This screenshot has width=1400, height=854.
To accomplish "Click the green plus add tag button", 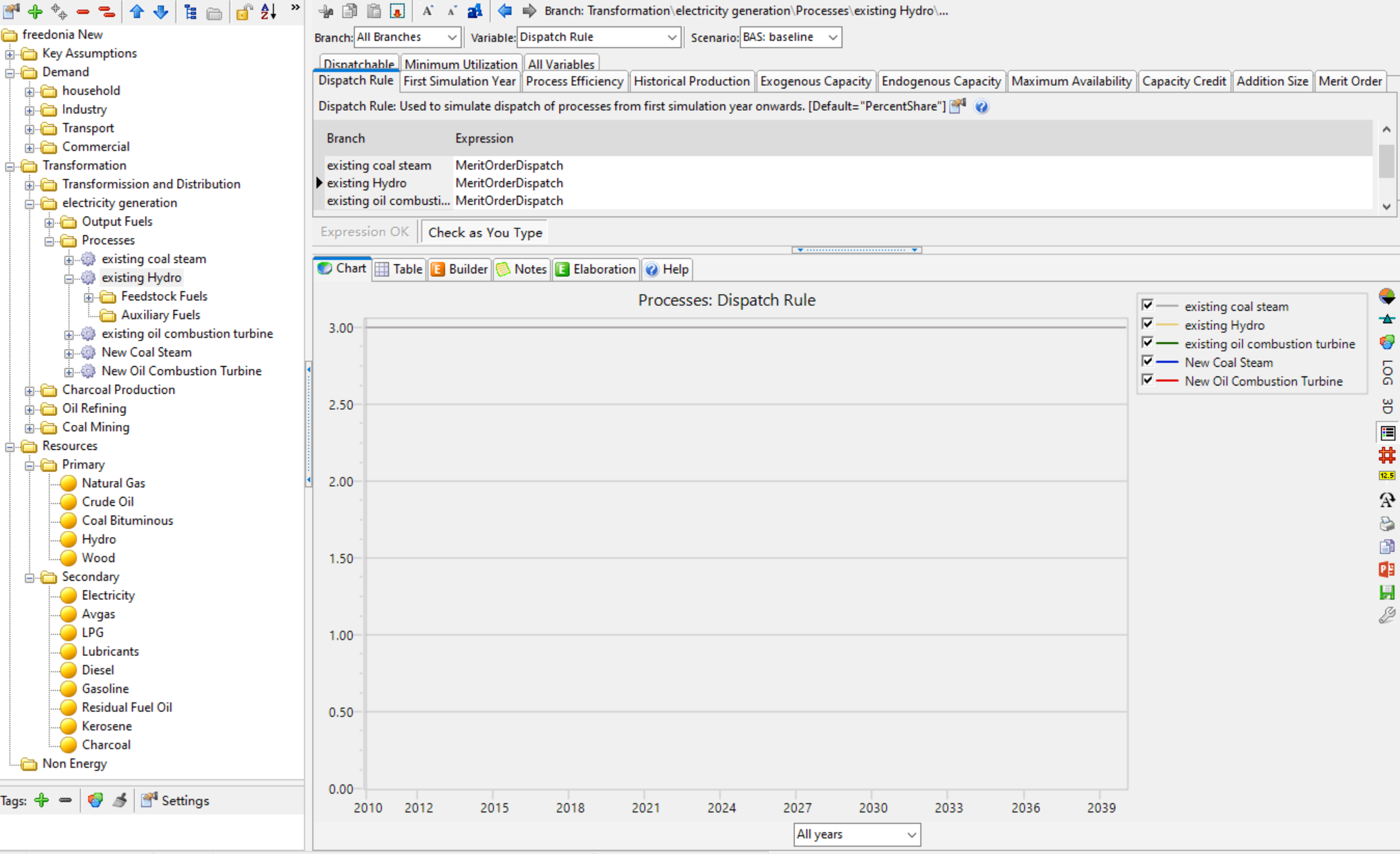I will coord(42,801).
